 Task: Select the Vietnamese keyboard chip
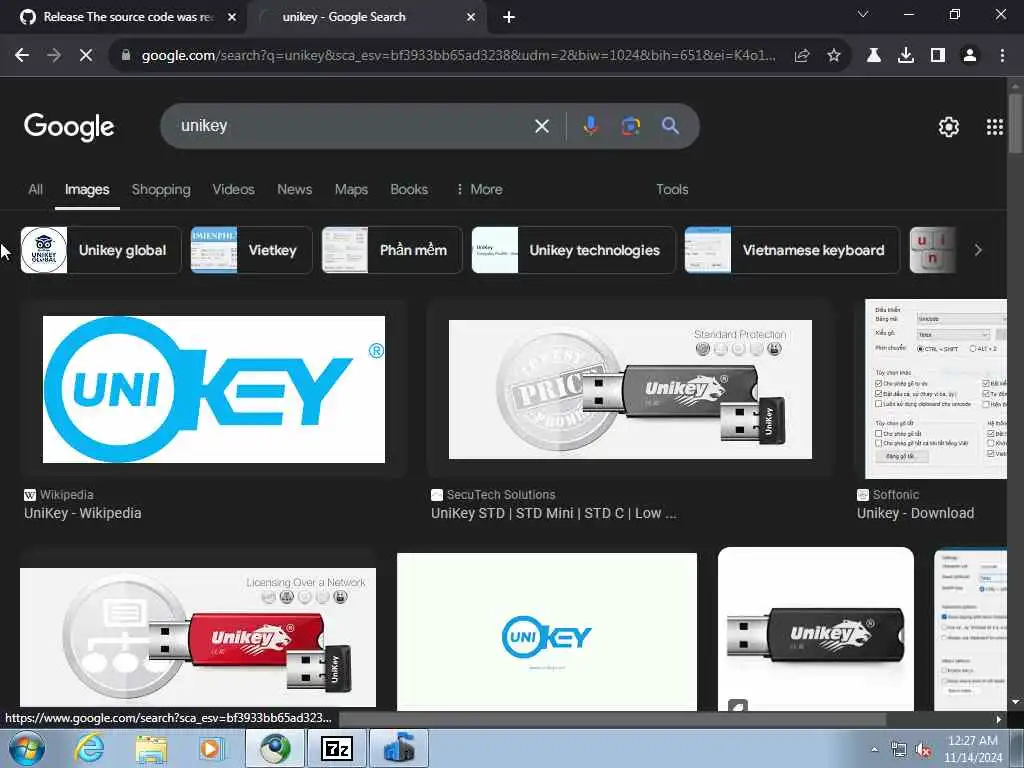tap(792, 250)
